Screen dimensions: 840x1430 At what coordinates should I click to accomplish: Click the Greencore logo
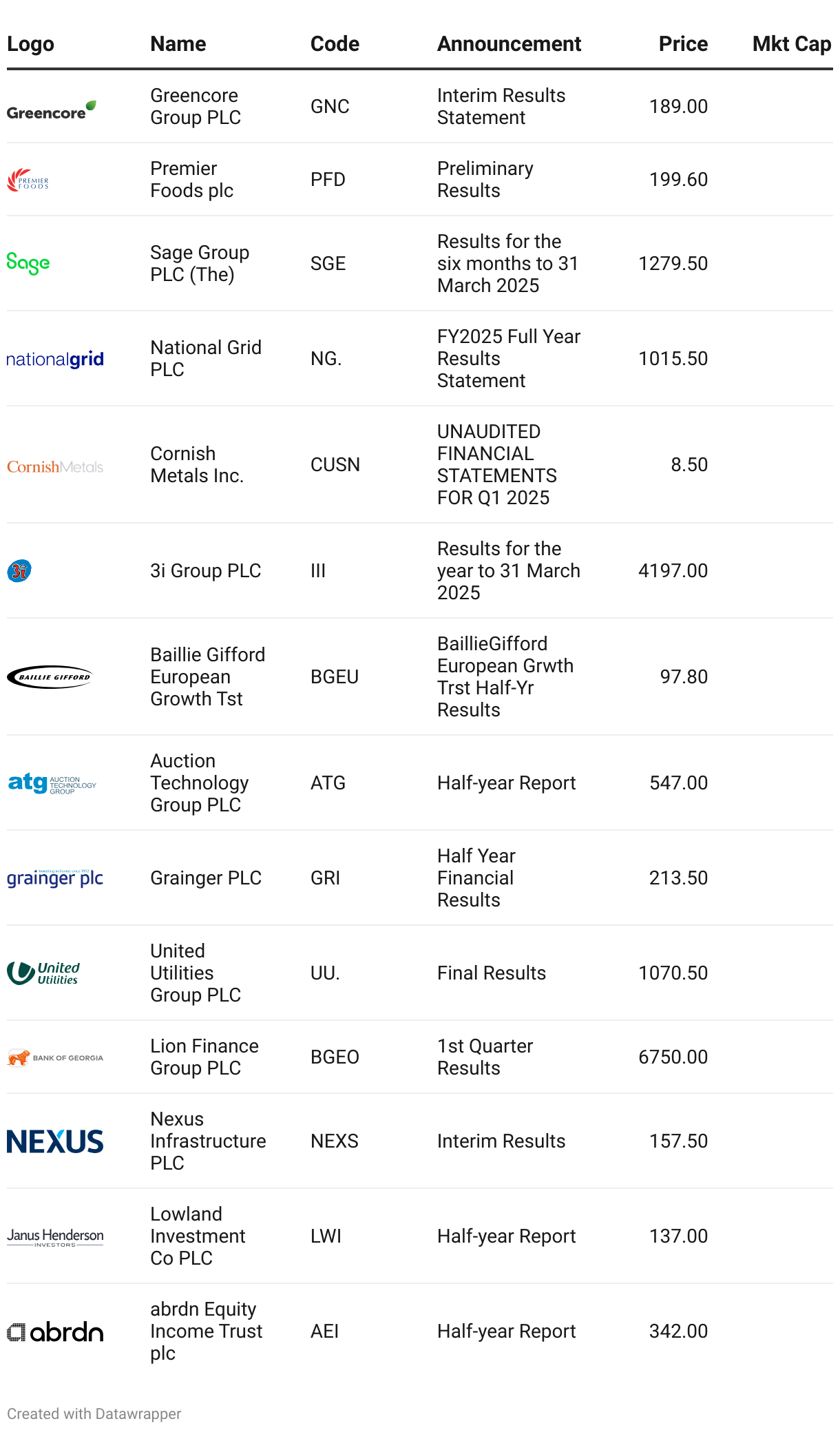tap(52, 110)
